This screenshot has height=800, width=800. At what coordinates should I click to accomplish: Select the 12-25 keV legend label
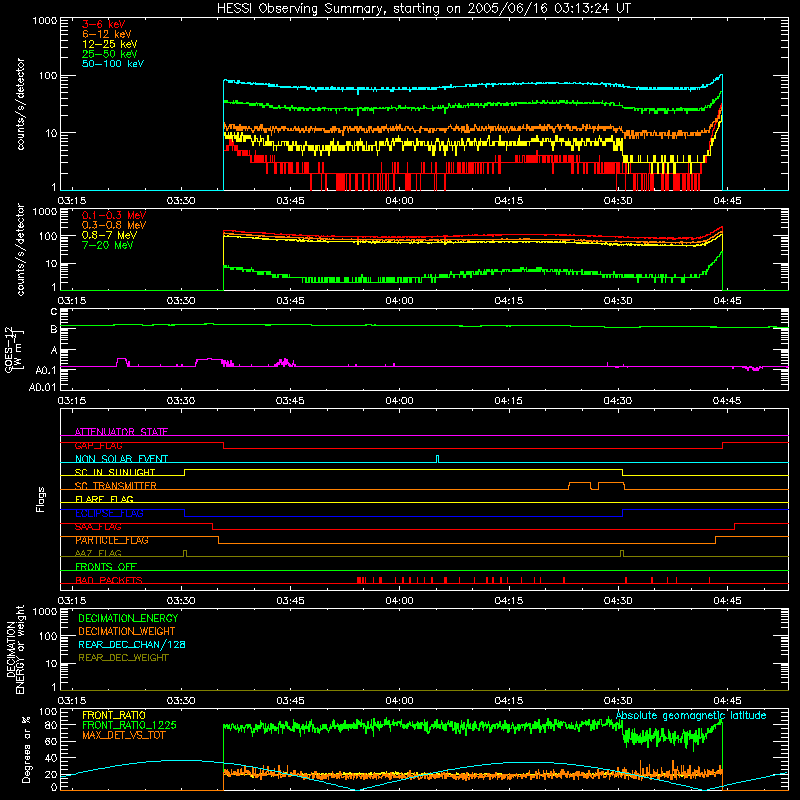coord(110,44)
